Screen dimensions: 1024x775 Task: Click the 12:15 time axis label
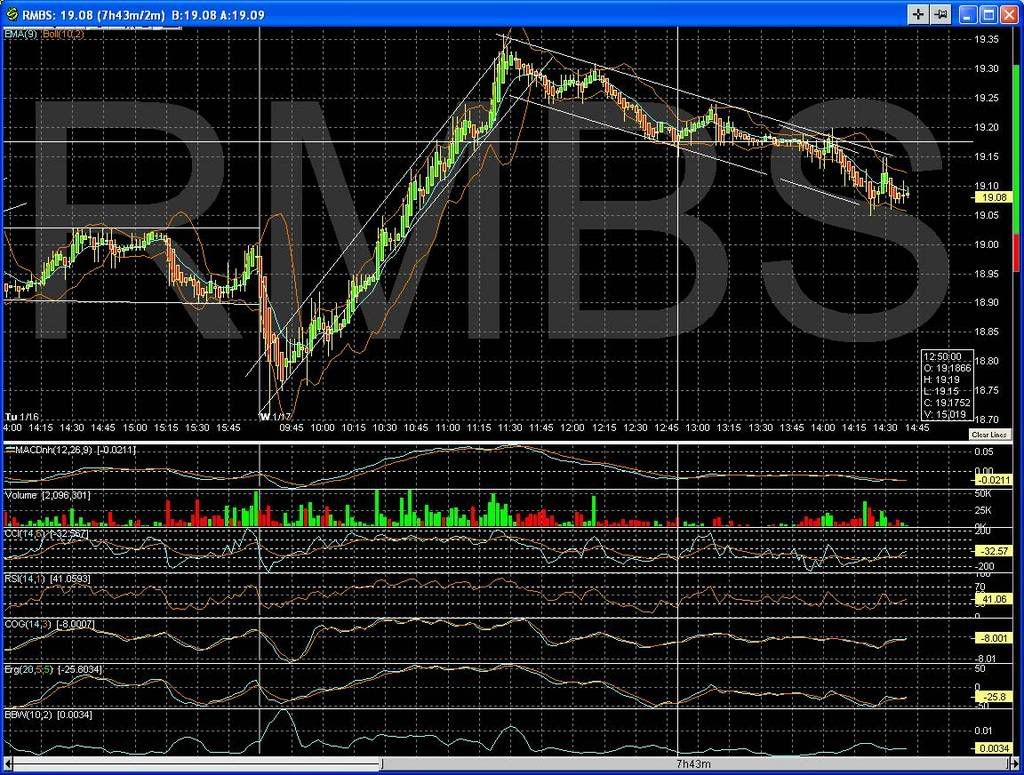click(x=603, y=428)
